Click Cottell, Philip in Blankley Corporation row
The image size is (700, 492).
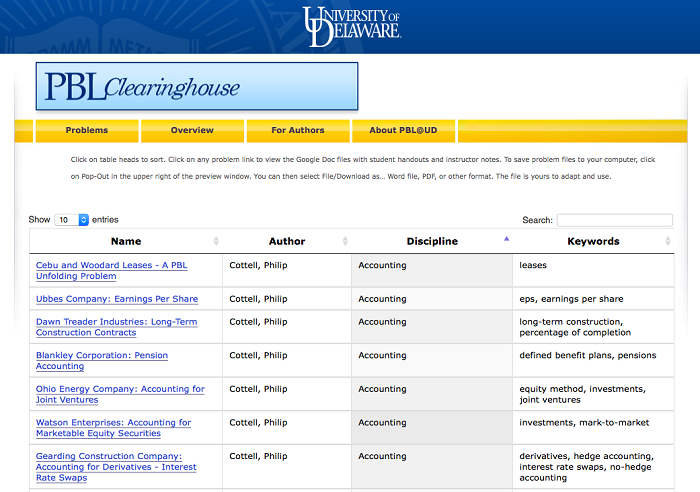(258, 355)
